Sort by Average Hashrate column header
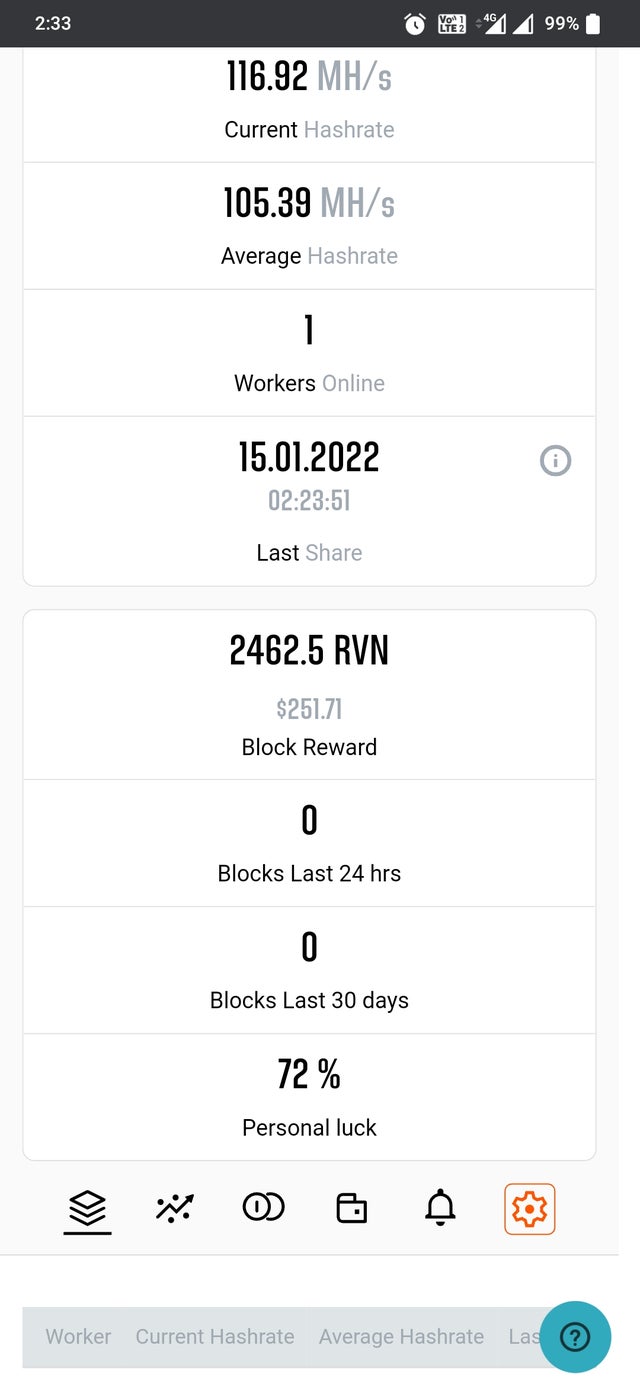This screenshot has height=1387, width=640. pos(401,1337)
